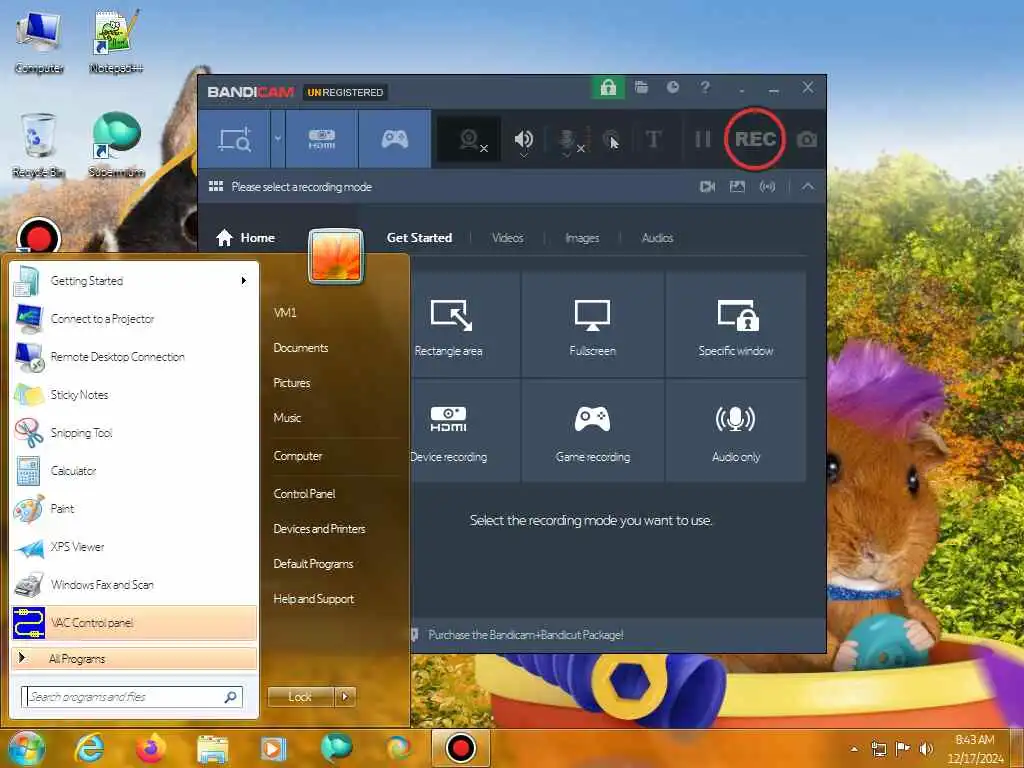The width and height of the screenshot is (1024, 768).
Task: Open VM1 user folder link
Action: click(285, 312)
